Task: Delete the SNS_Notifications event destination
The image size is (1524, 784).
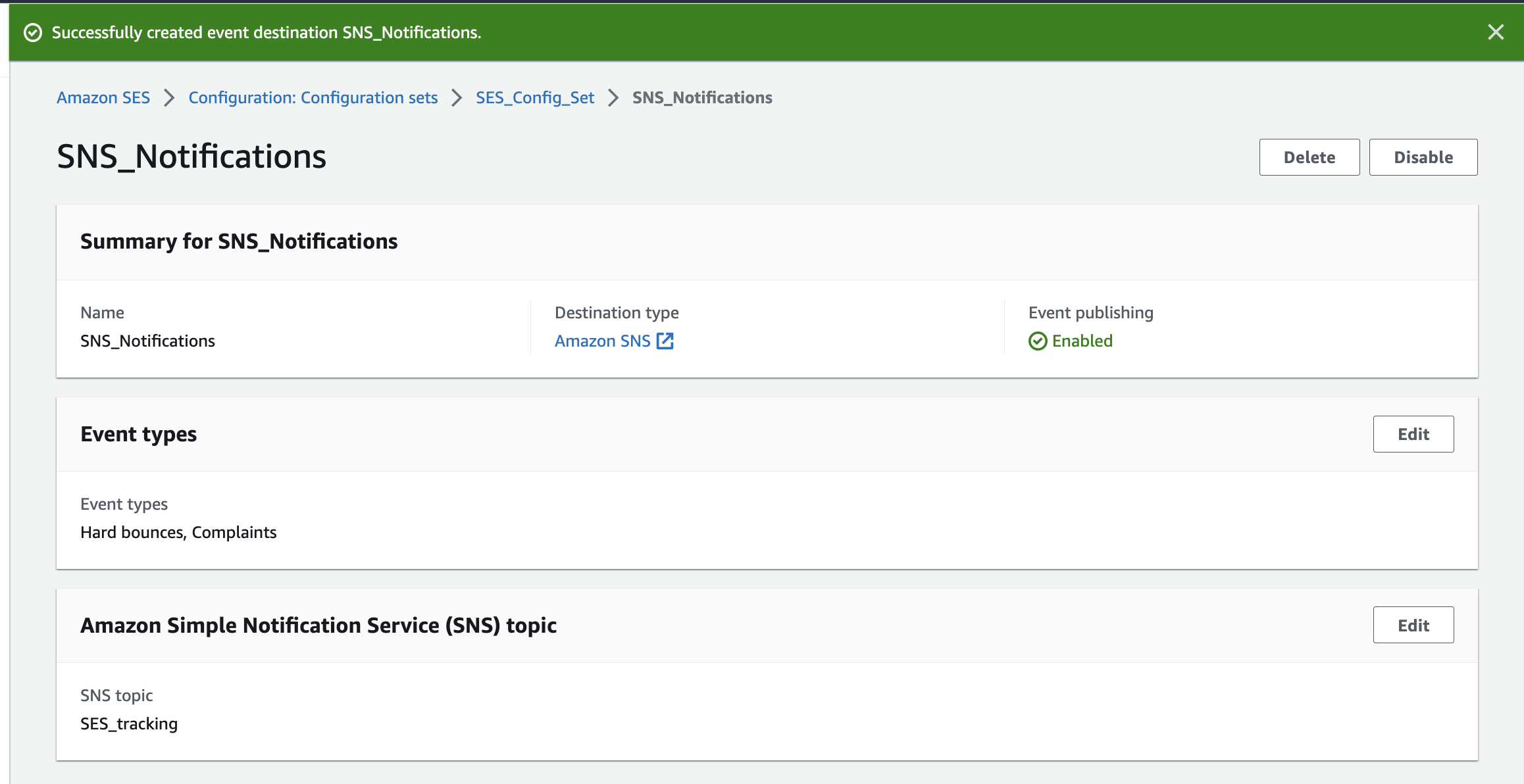Action: click(1309, 157)
